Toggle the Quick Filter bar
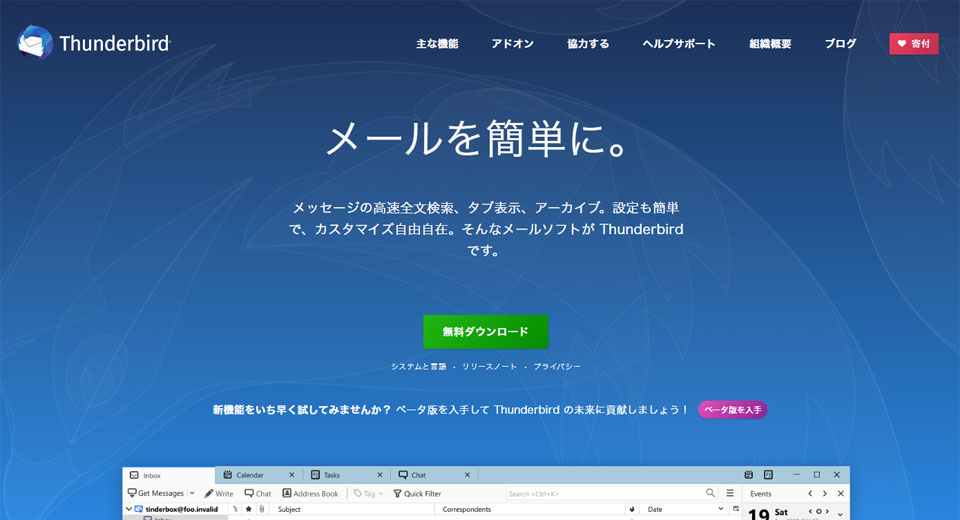This screenshot has width=960, height=520. click(x=417, y=493)
